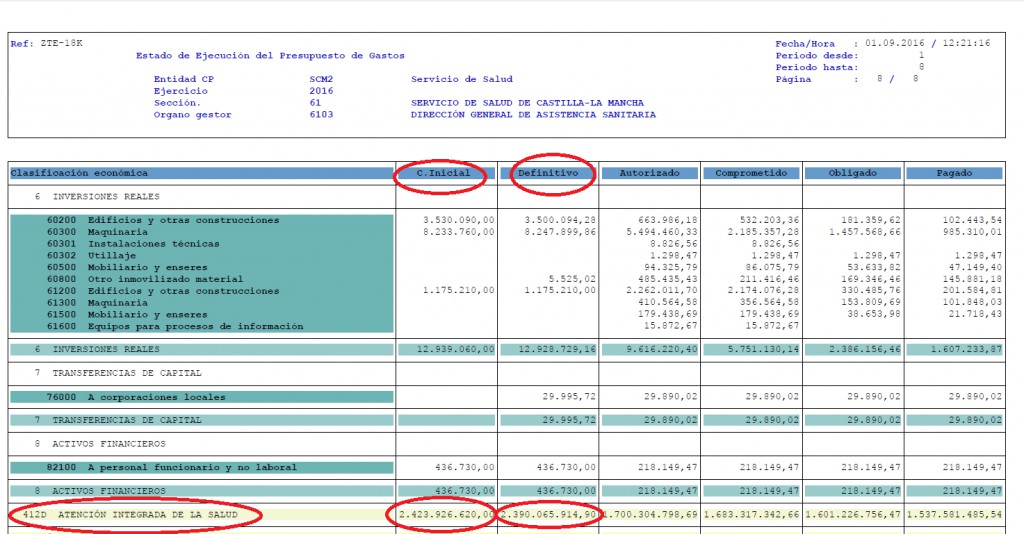
Task: Select the 'C.Inicial' column header
Action: (443, 173)
